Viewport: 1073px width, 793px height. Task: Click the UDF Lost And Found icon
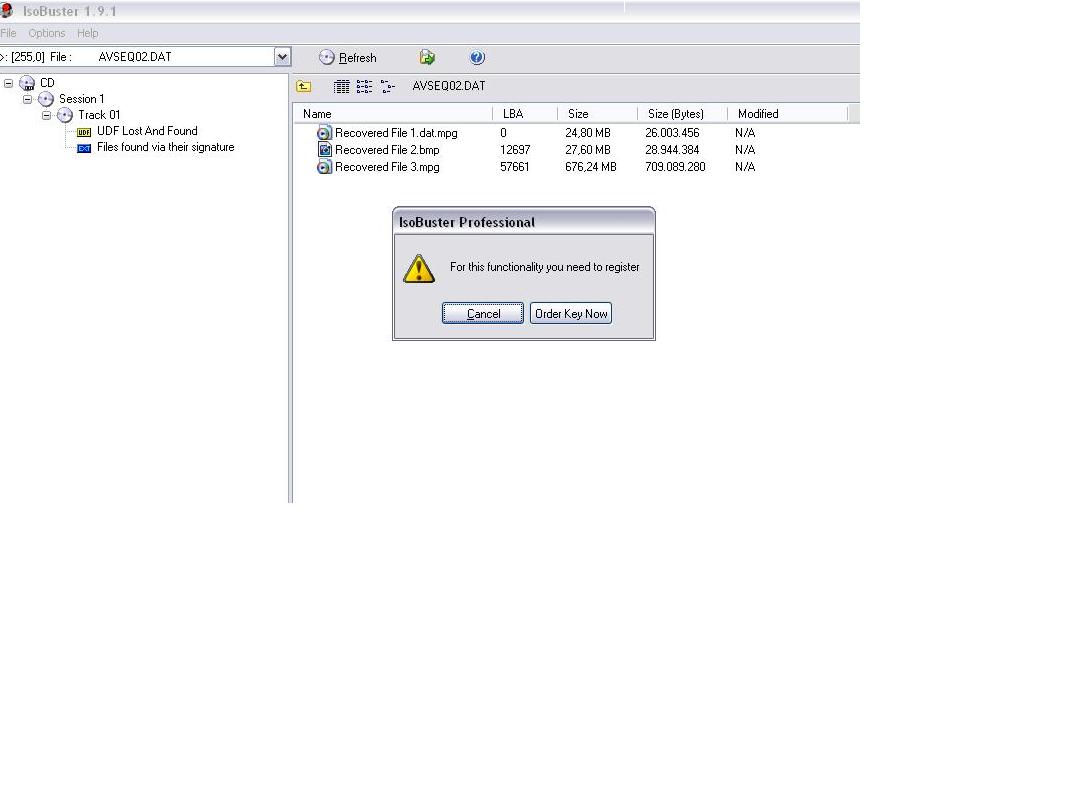(x=84, y=132)
